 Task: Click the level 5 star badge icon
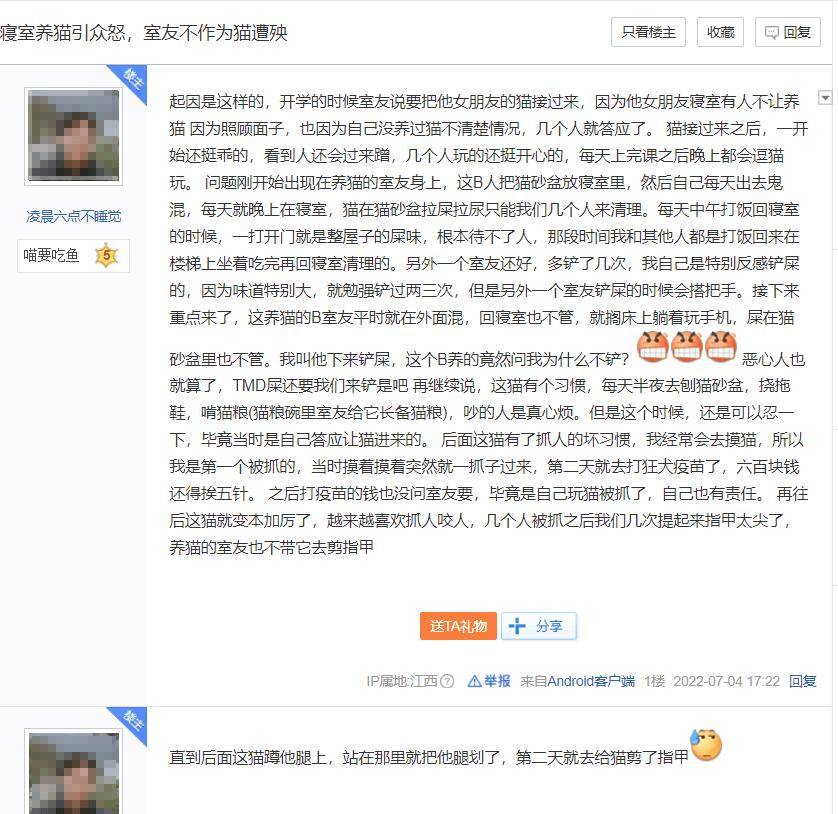pyautogui.click(x=106, y=255)
